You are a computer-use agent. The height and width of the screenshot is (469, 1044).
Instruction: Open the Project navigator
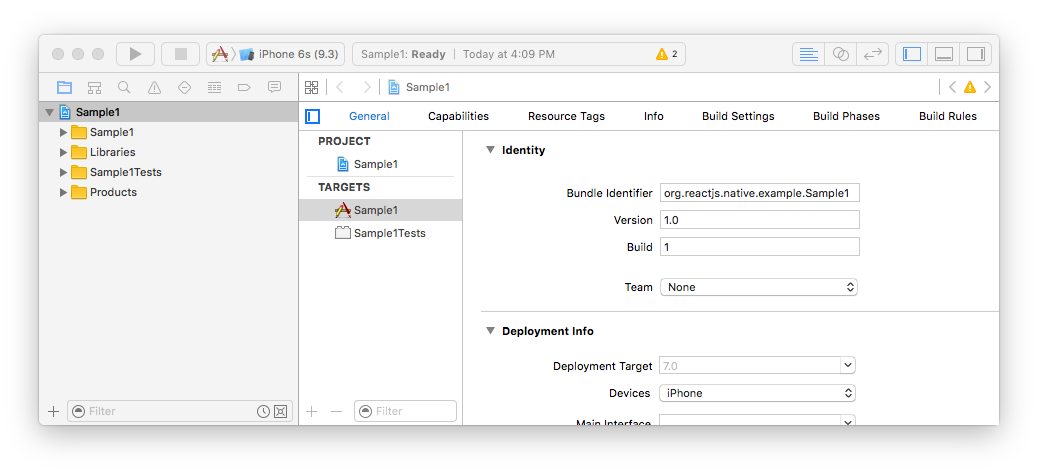tap(64, 87)
